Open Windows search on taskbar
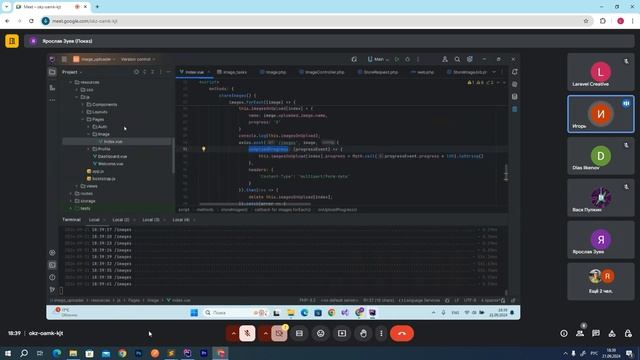The height and width of the screenshot is (360, 640). tap(24, 353)
